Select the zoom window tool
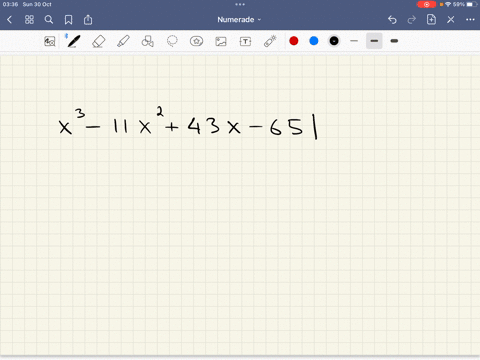This screenshot has height=360, width=480. click(x=50, y=41)
